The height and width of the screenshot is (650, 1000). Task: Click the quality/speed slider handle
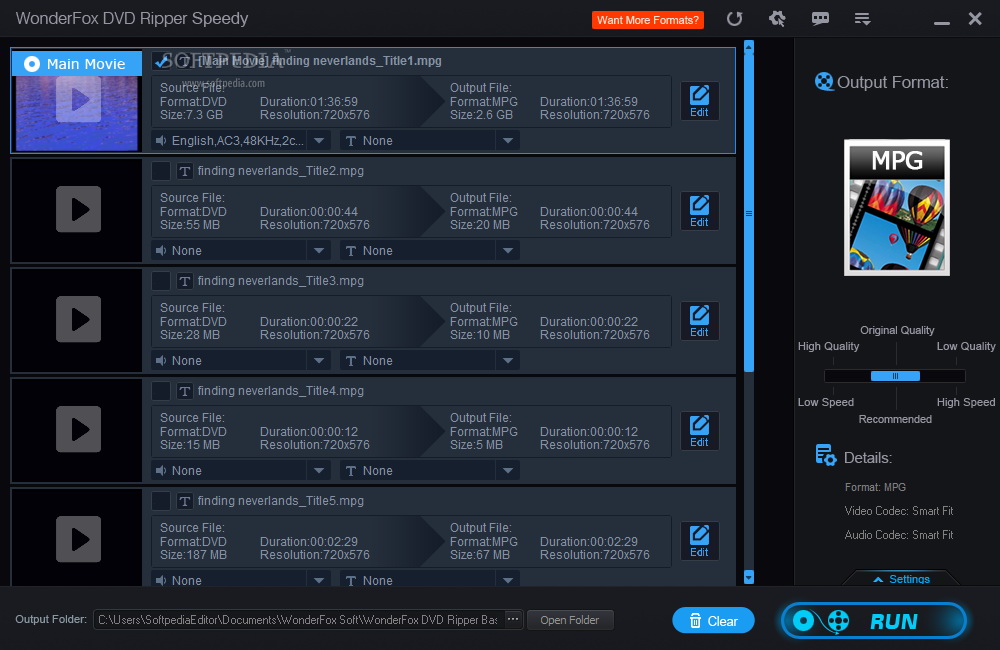pyautogui.click(x=895, y=376)
